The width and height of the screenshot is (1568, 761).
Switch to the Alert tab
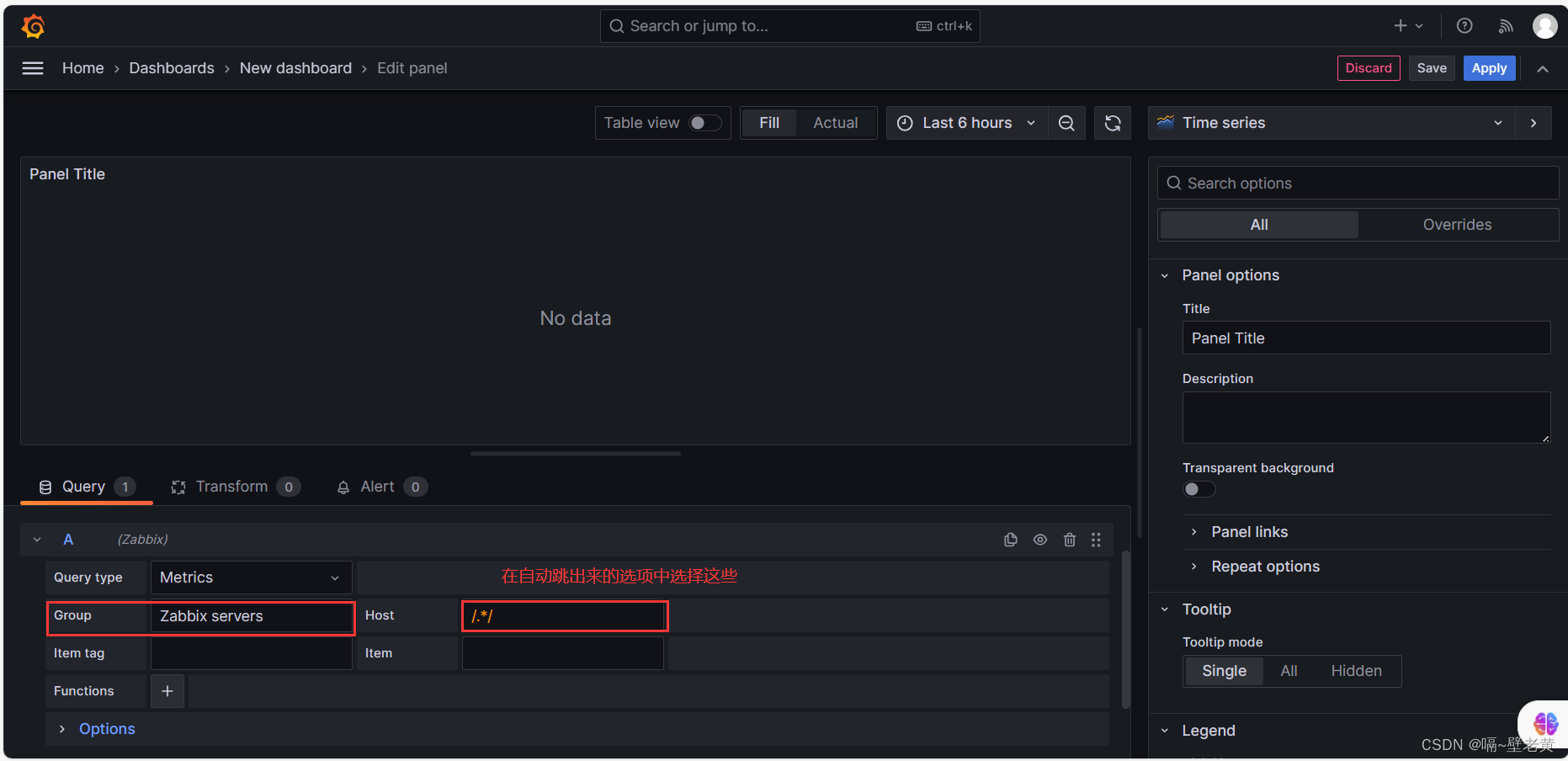pyautogui.click(x=381, y=487)
